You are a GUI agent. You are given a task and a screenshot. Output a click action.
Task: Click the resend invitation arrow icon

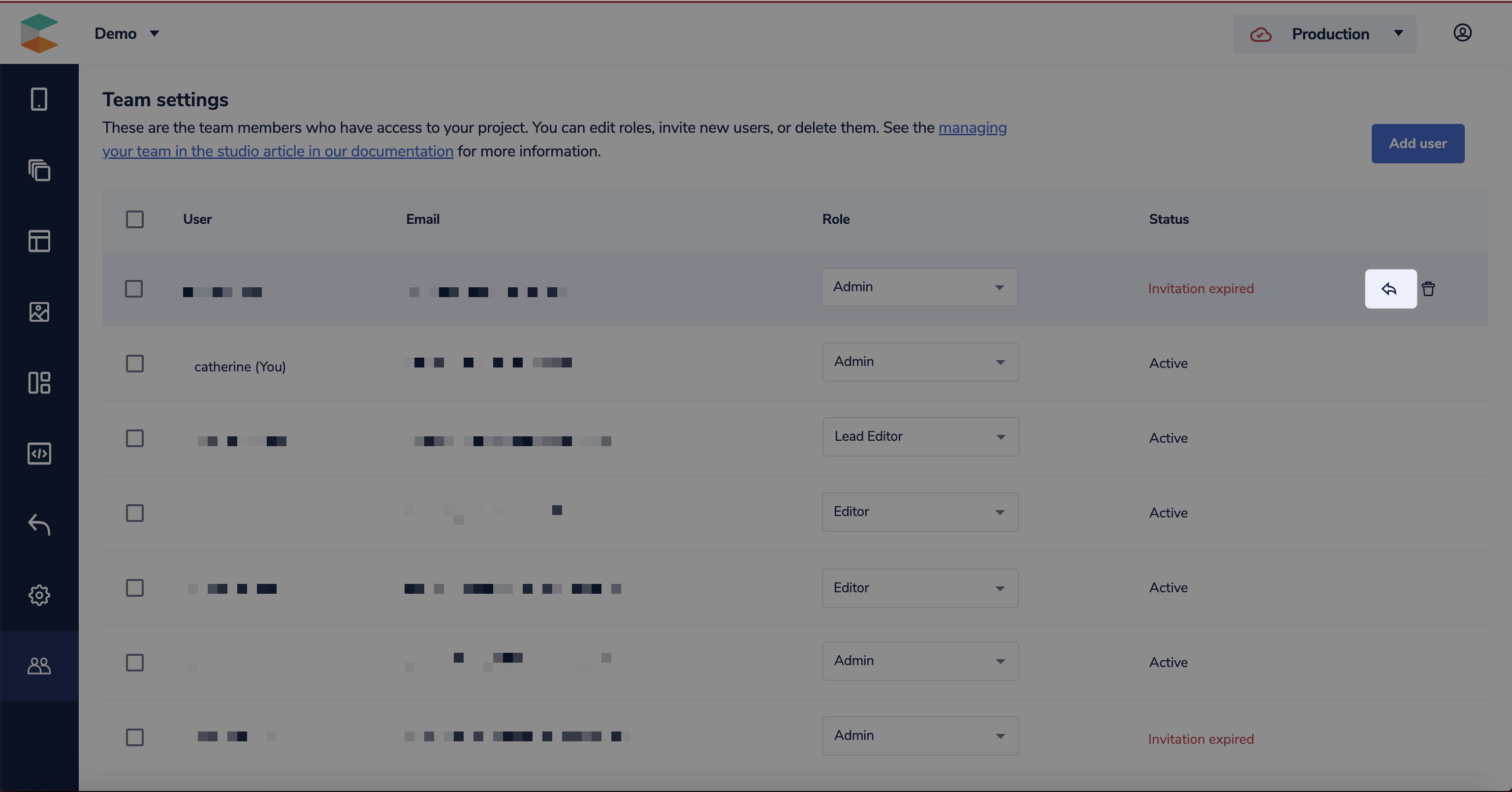click(1390, 289)
